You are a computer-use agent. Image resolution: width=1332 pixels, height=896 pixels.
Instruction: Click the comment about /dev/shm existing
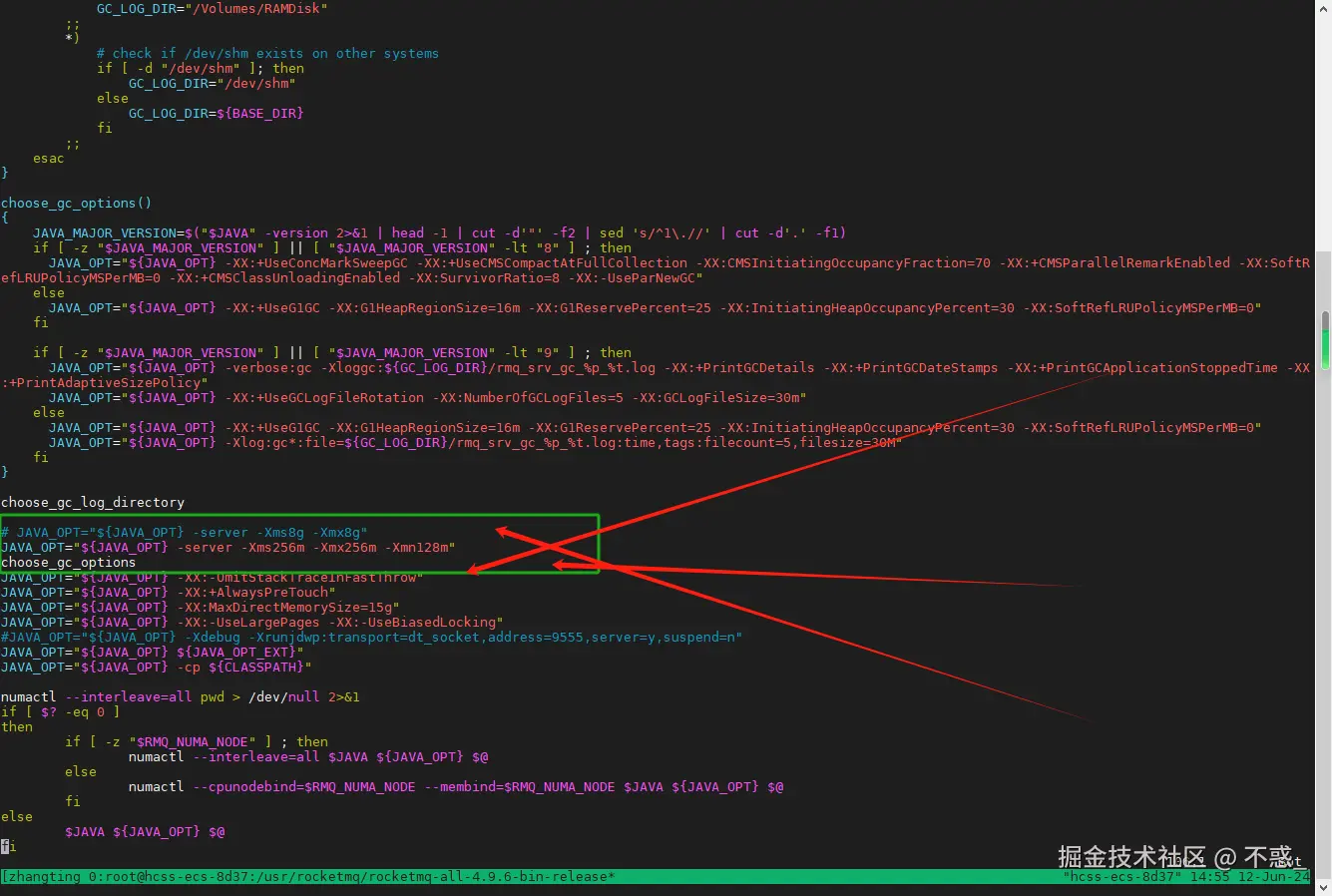pyautogui.click(x=267, y=53)
